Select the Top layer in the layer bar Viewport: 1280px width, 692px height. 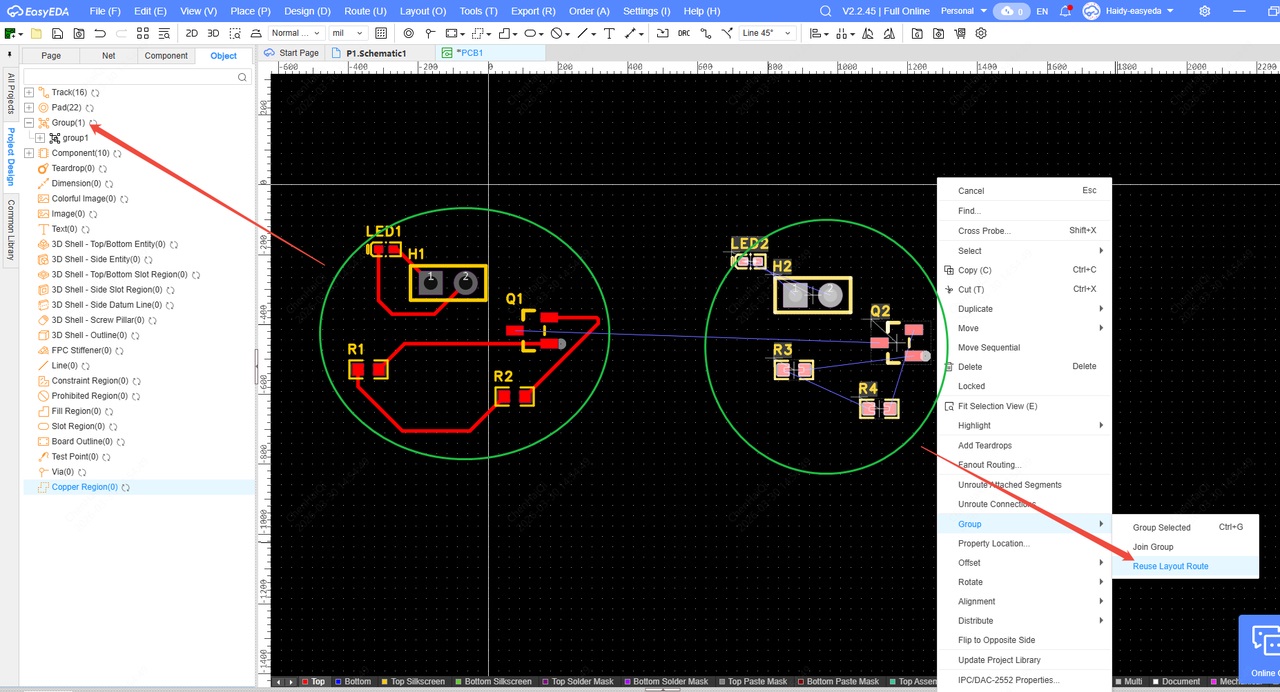coord(318,682)
